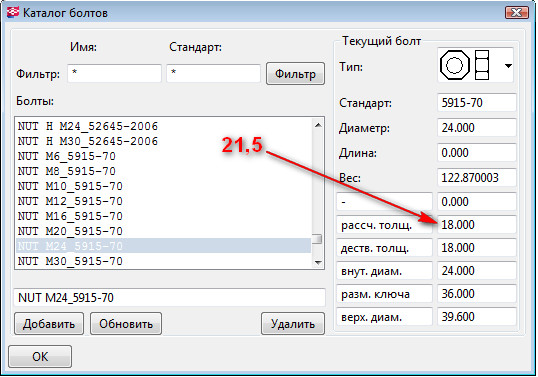Confirm with the OK button
The image size is (538, 377).
tap(40, 356)
